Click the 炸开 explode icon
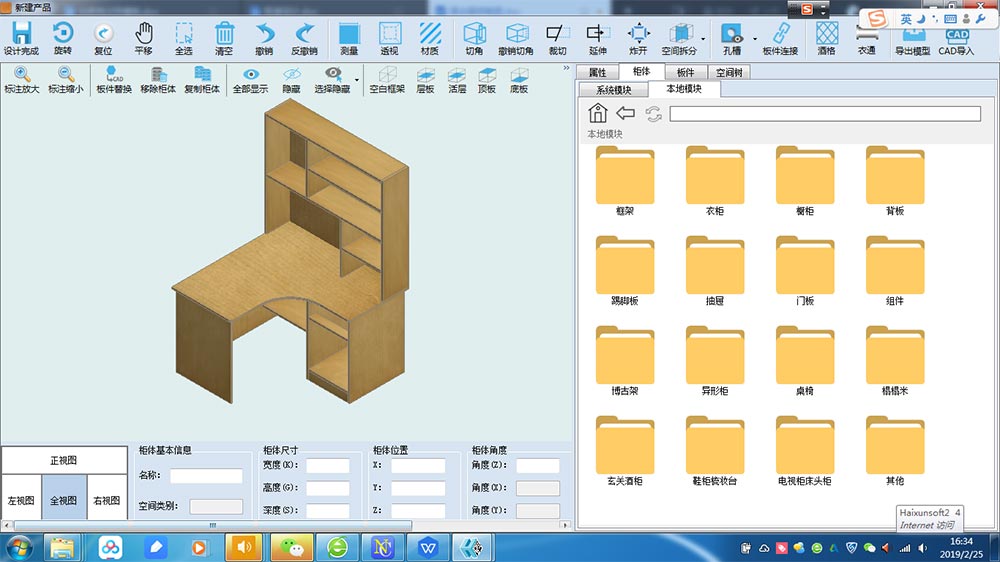The height and width of the screenshot is (562, 1000). [638, 33]
